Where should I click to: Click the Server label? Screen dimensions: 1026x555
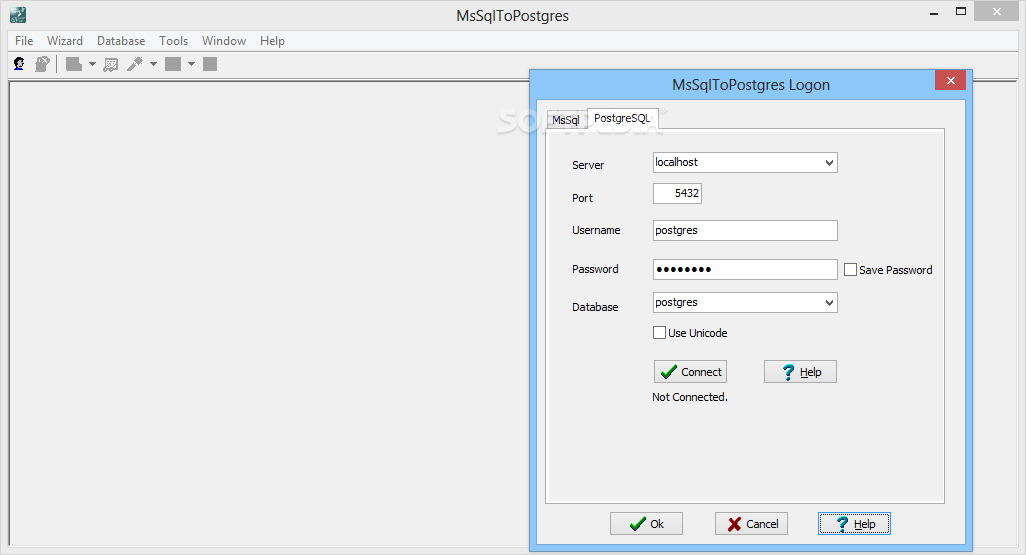588,165
